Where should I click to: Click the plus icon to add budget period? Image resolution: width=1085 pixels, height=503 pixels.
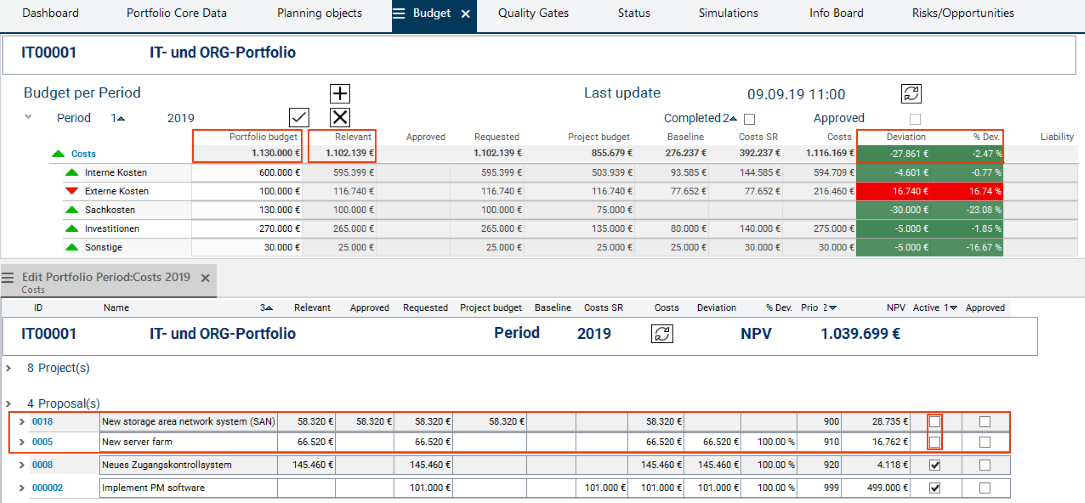[x=340, y=93]
